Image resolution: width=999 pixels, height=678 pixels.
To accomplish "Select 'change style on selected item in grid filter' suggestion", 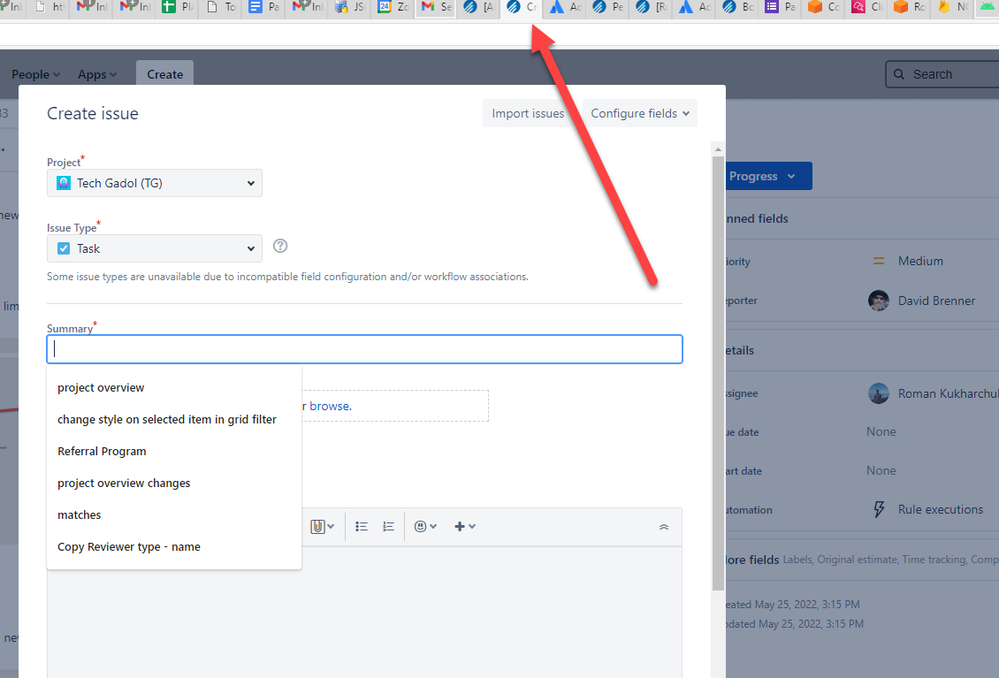I will [173, 419].
